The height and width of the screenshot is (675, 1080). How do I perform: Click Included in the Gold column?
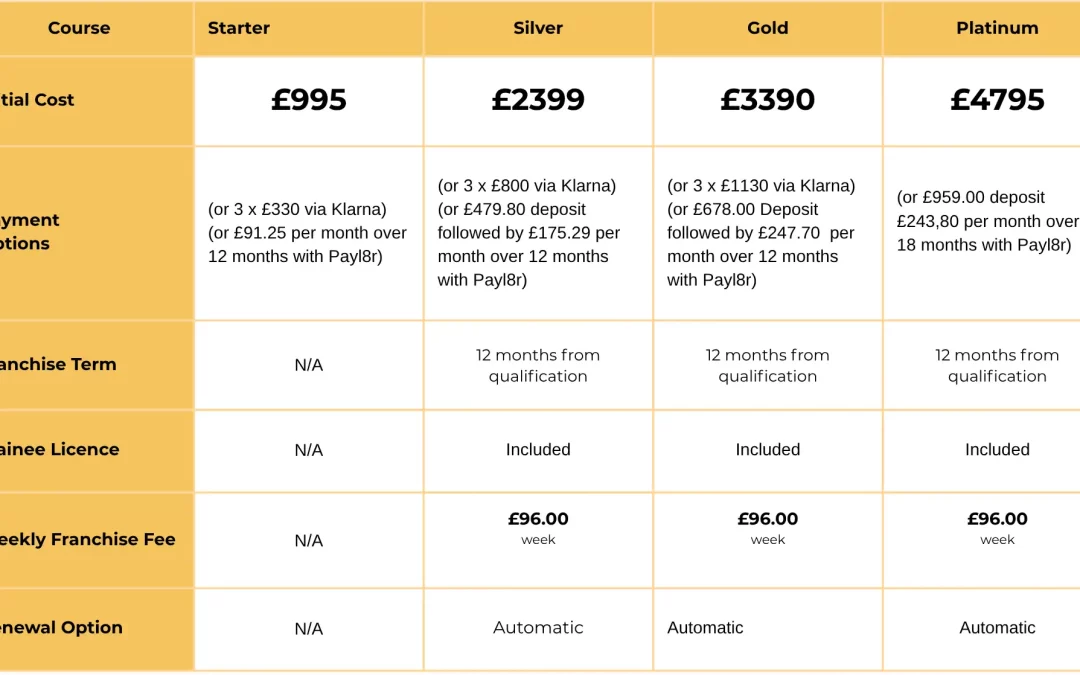tap(767, 450)
